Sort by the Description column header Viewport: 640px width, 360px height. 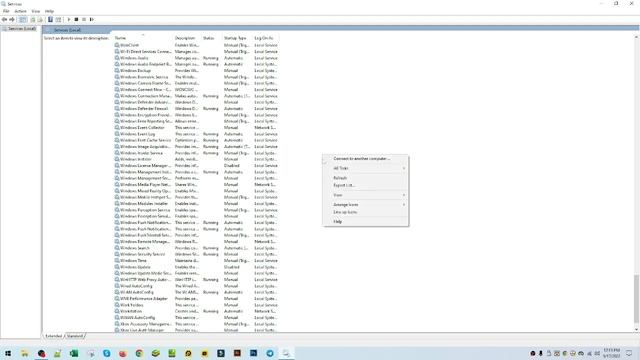(x=188, y=38)
